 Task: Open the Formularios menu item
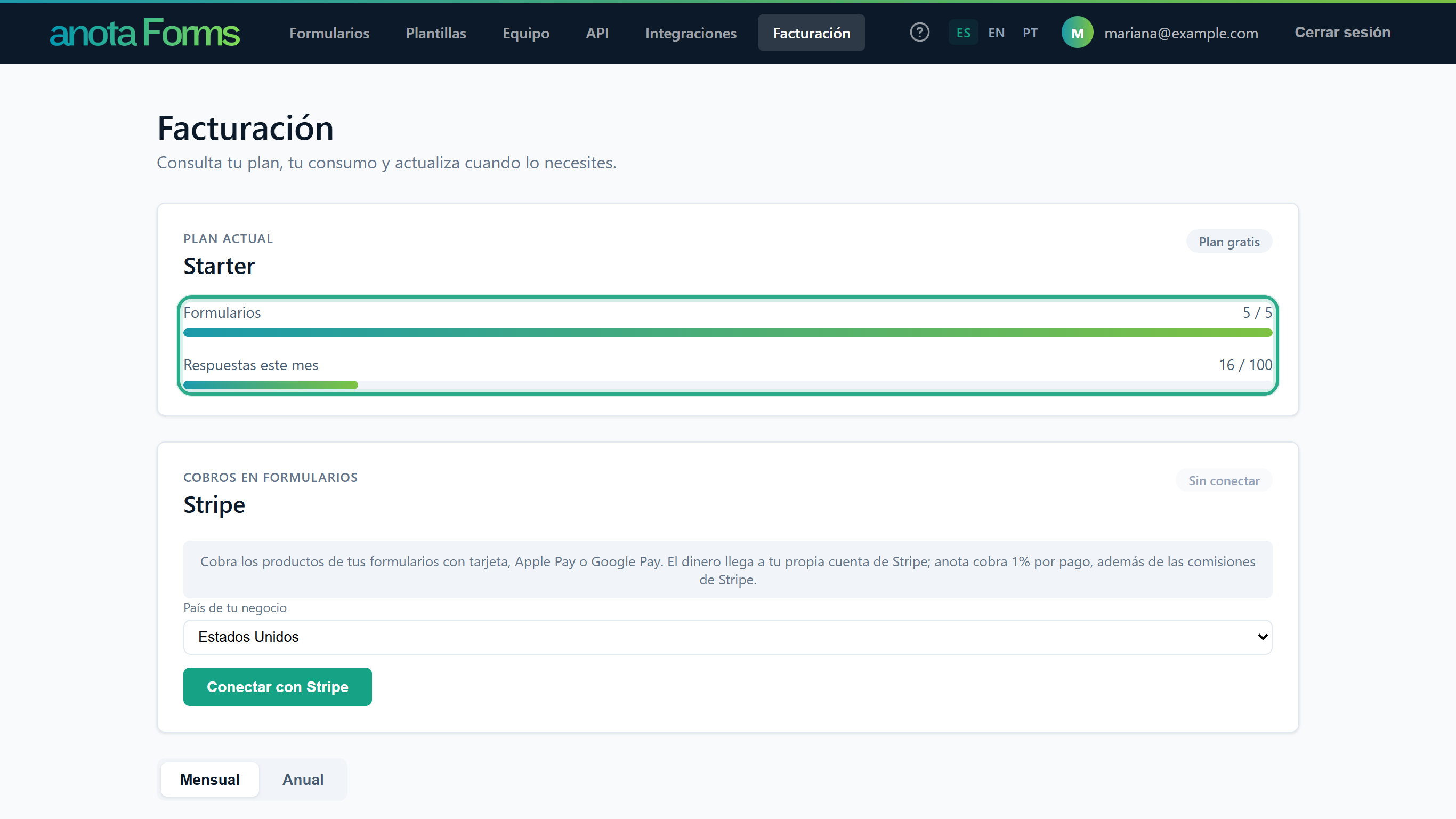tap(329, 33)
